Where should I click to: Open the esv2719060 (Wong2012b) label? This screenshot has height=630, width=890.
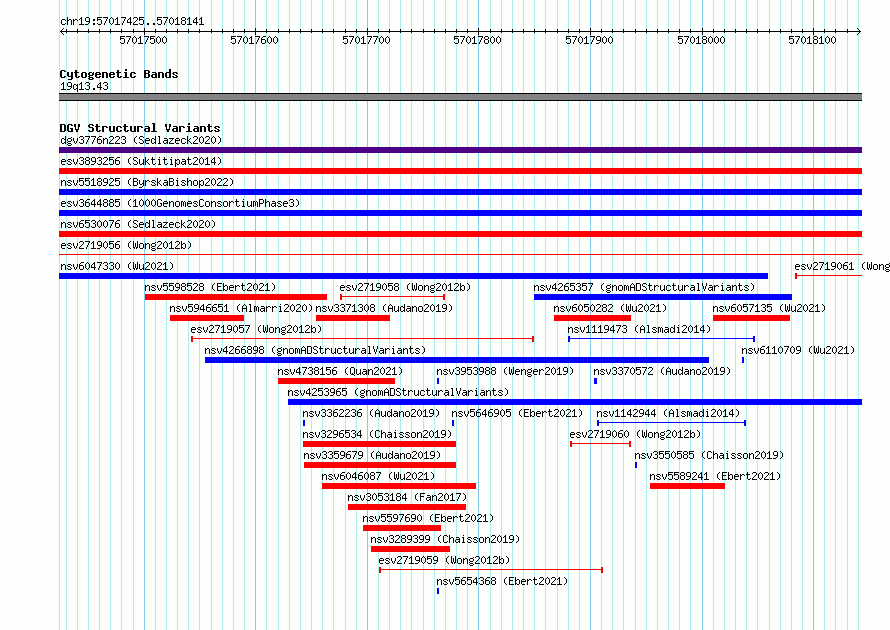pos(635,434)
